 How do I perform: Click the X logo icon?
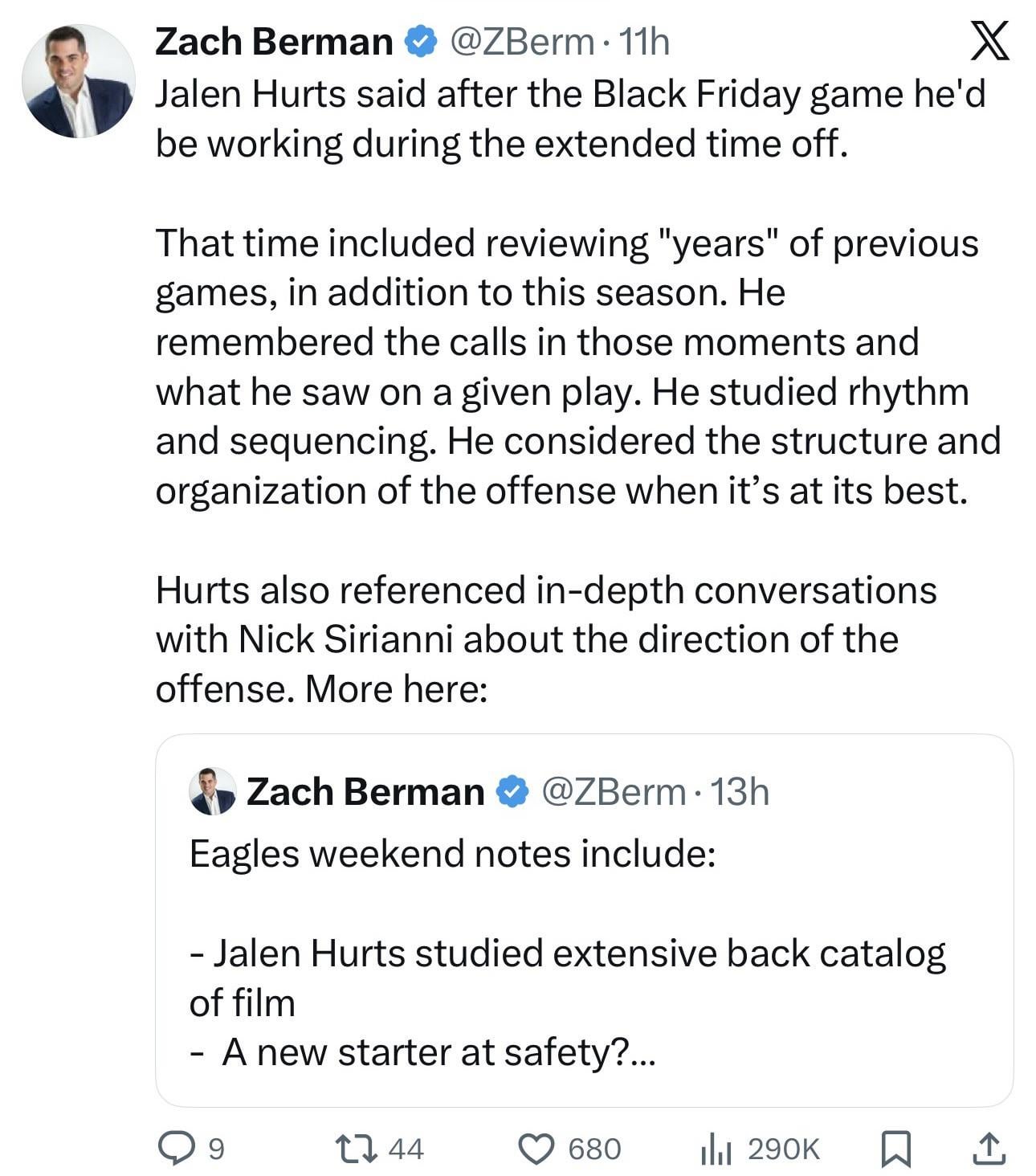pyautogui.click(x=989, y=42)
